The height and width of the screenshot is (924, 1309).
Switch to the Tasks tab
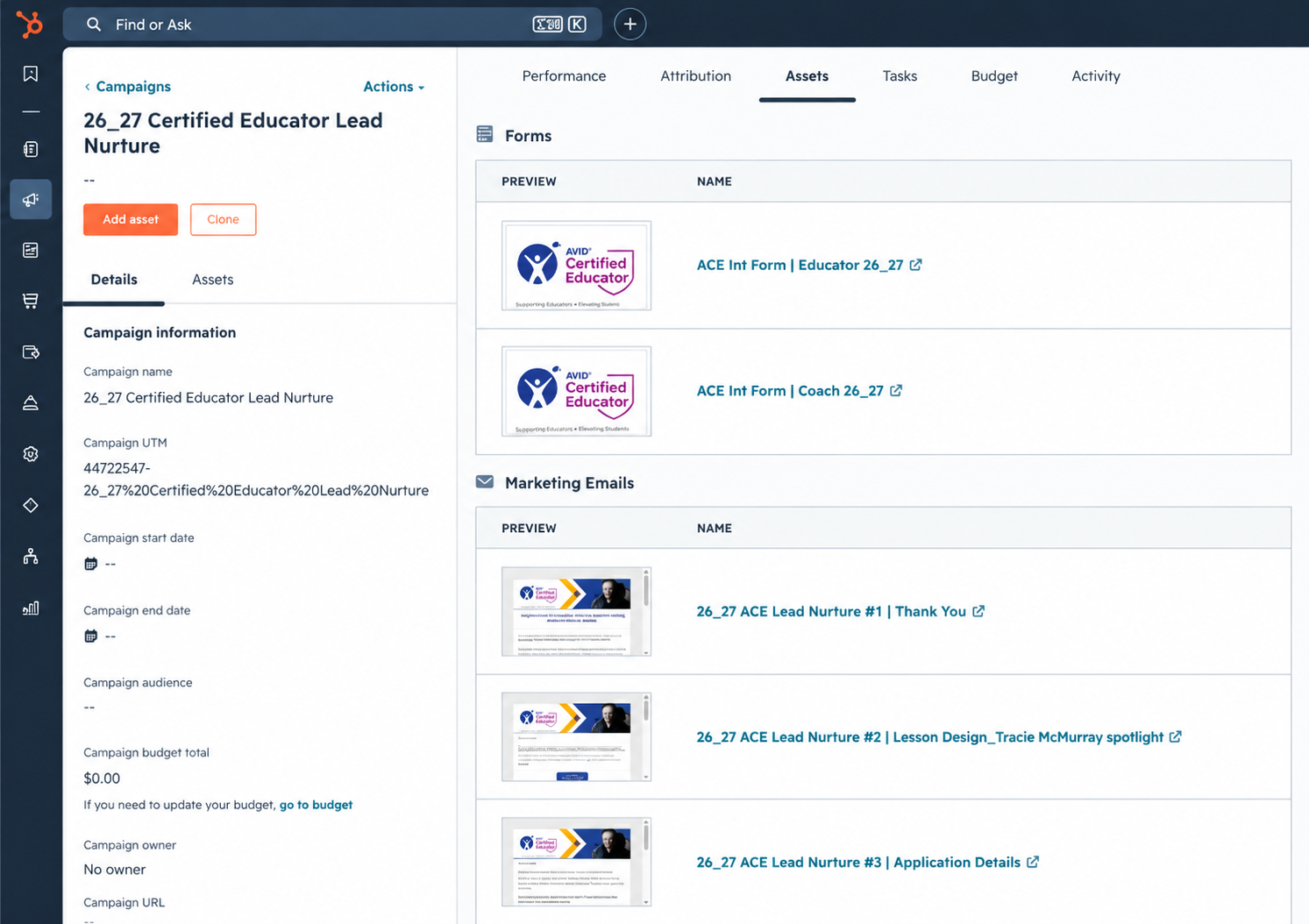pos(900,76)
